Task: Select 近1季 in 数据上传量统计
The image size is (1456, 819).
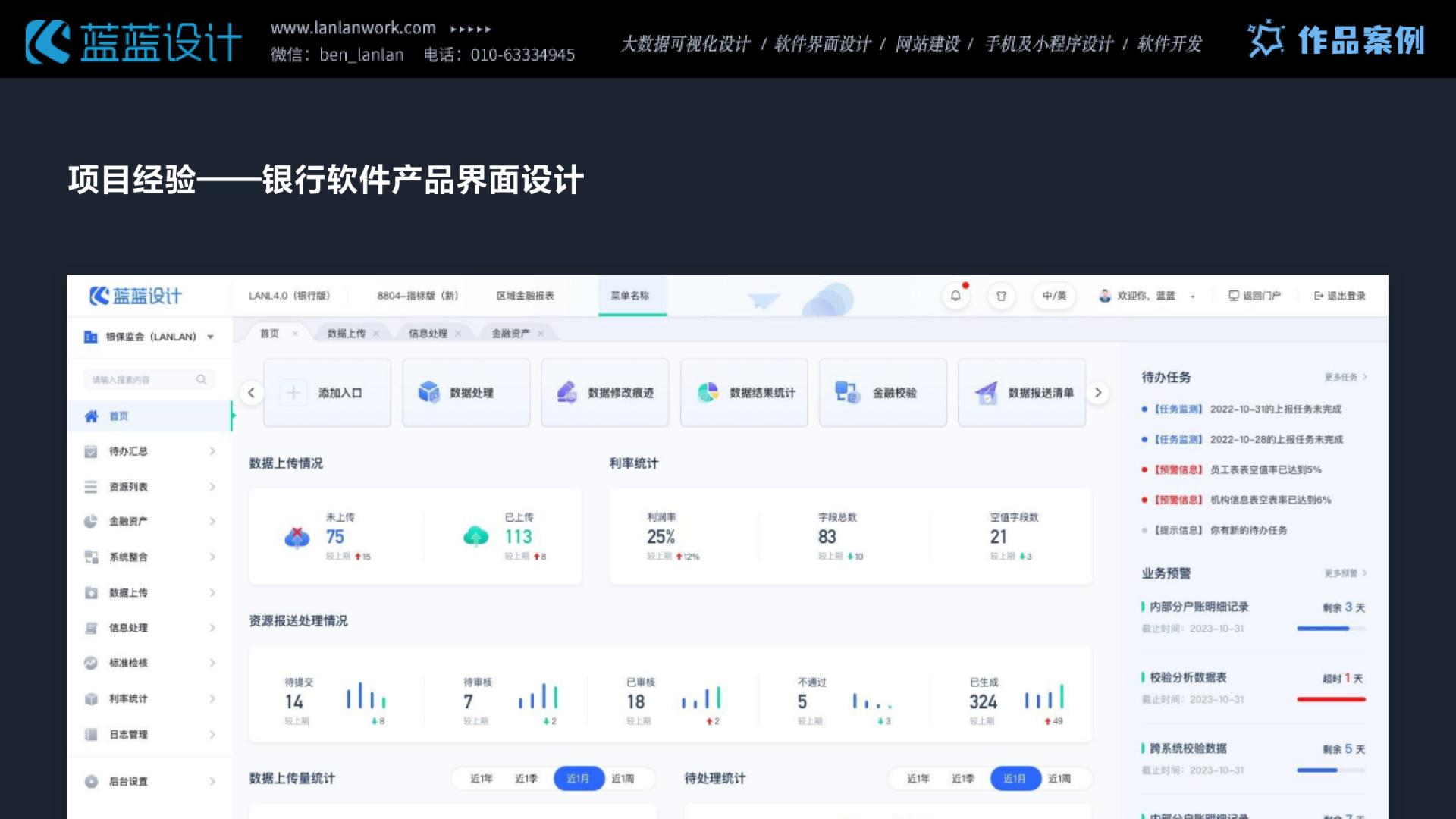Action: tap(526, 779)
